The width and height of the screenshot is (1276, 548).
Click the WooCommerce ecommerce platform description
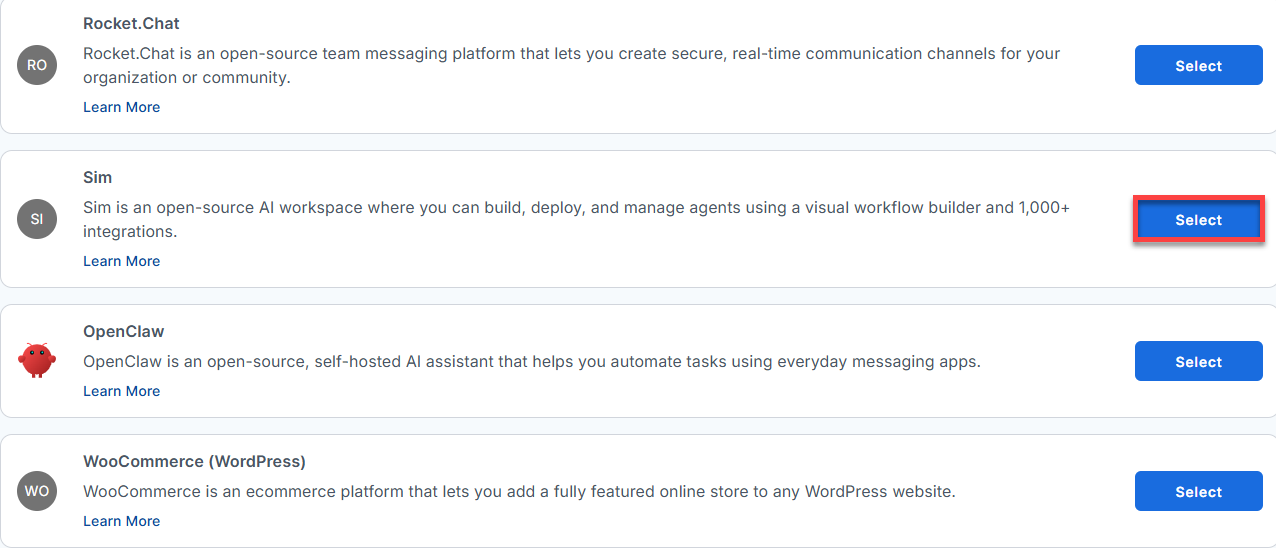click(x=519, y=491)
